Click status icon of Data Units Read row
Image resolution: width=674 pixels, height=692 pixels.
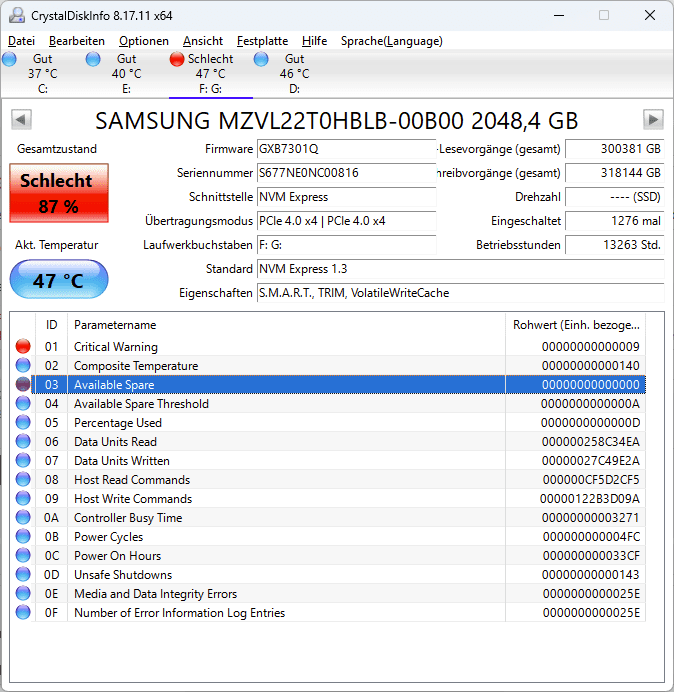[23, 441]
